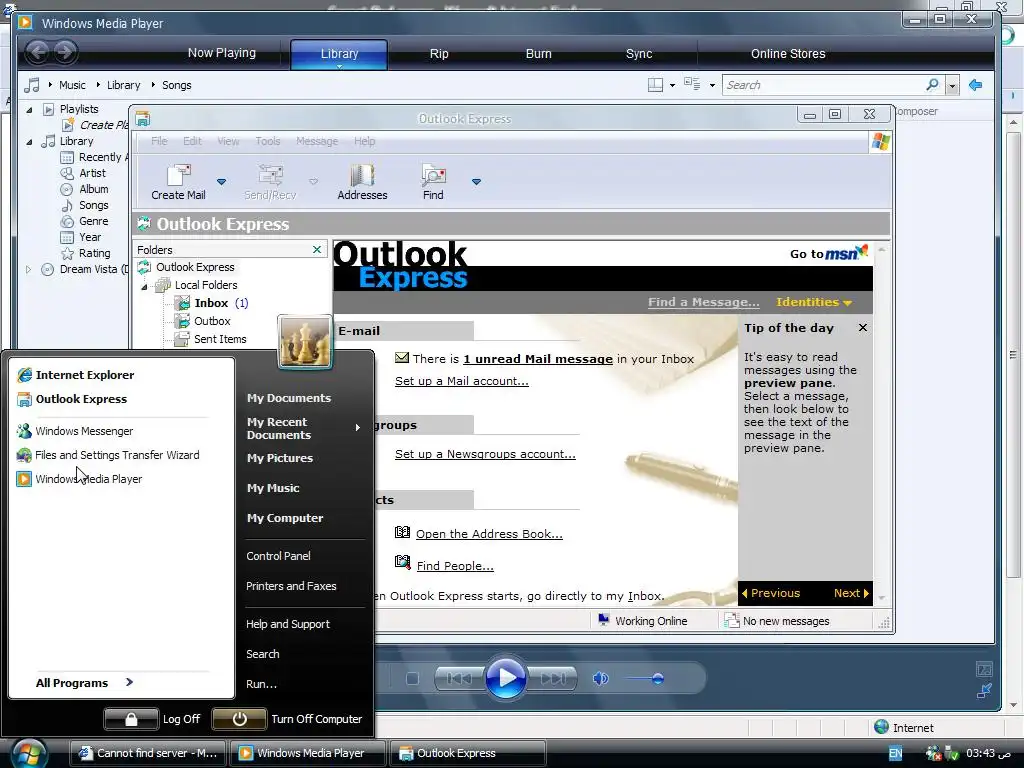Open the search options dropdown in Media Player

pyautogui.click(x=952, y=86)
